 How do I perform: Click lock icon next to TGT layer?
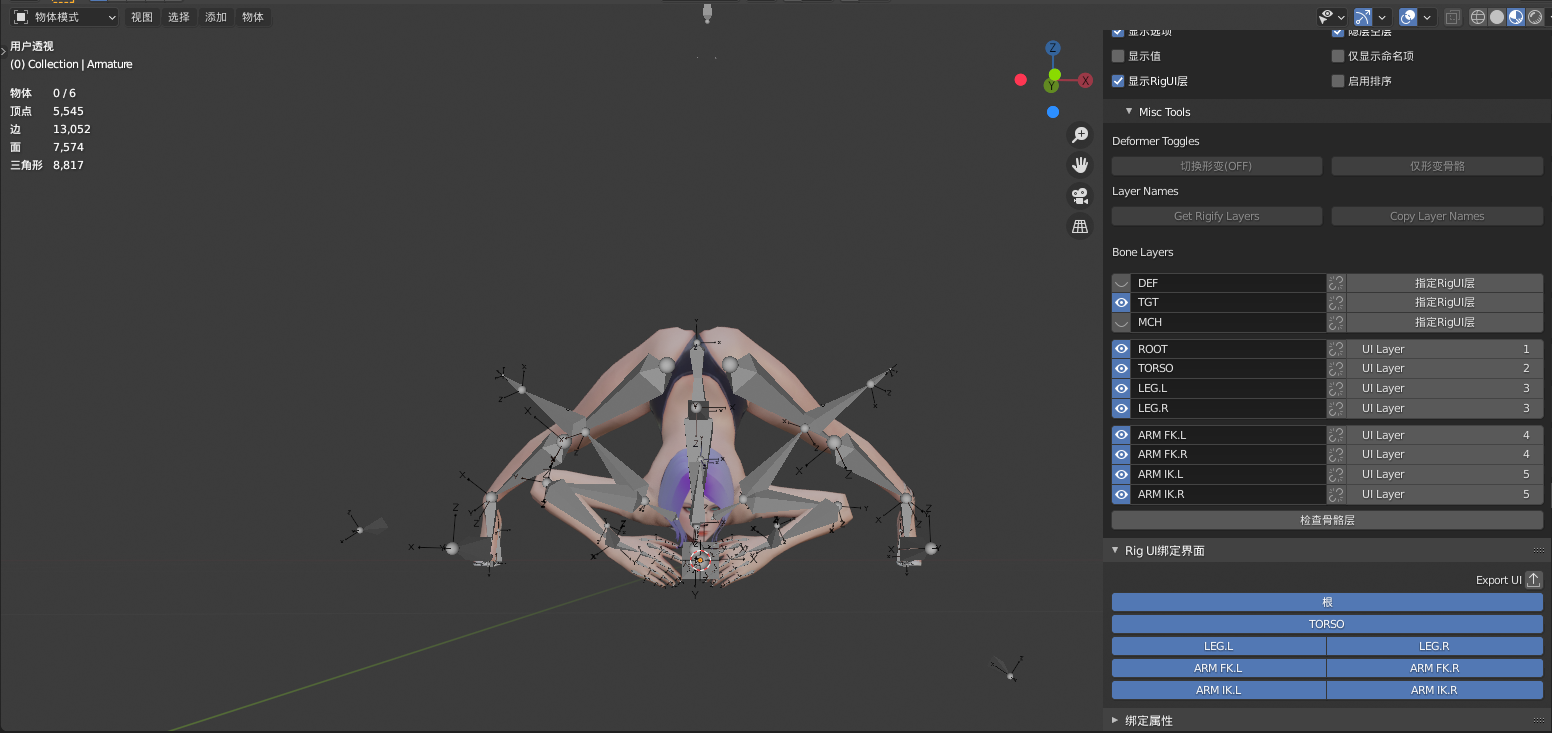[1336, 302]
